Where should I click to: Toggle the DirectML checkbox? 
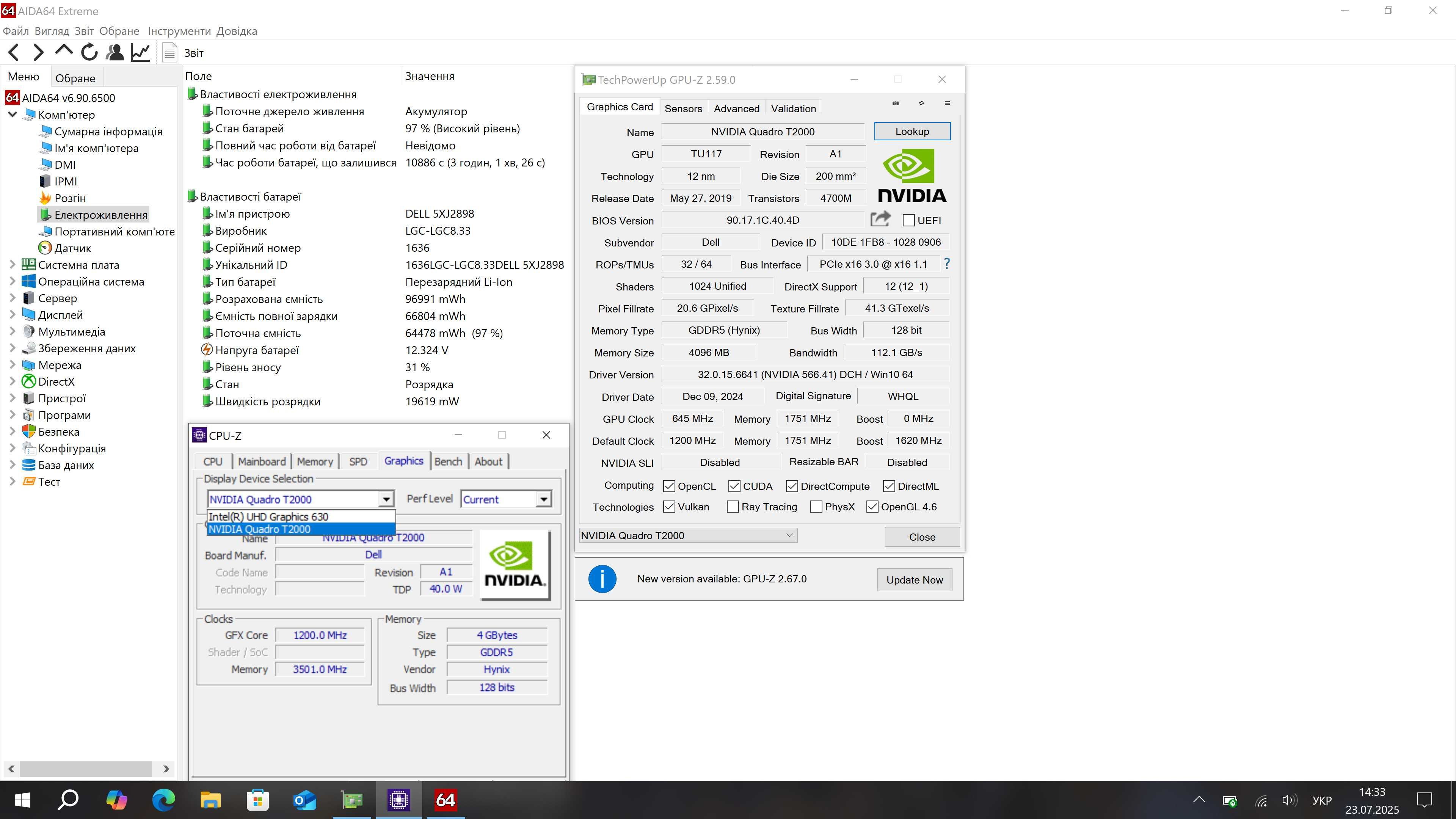point(889,486)
